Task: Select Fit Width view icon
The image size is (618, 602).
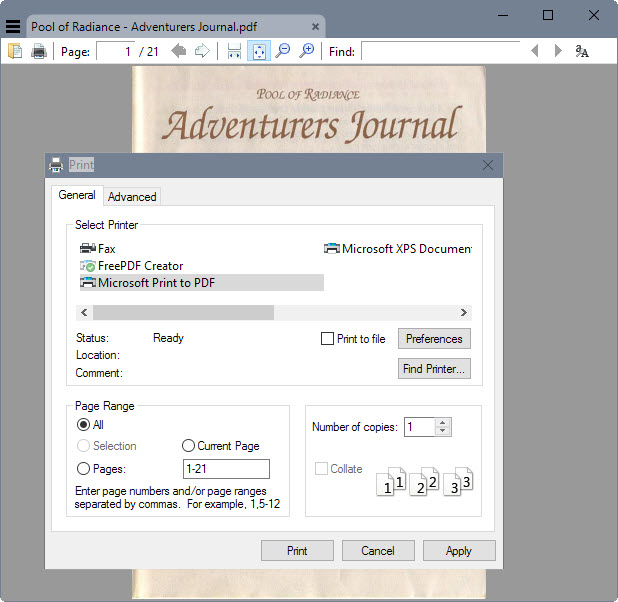Action: click(x=235, y=51)
